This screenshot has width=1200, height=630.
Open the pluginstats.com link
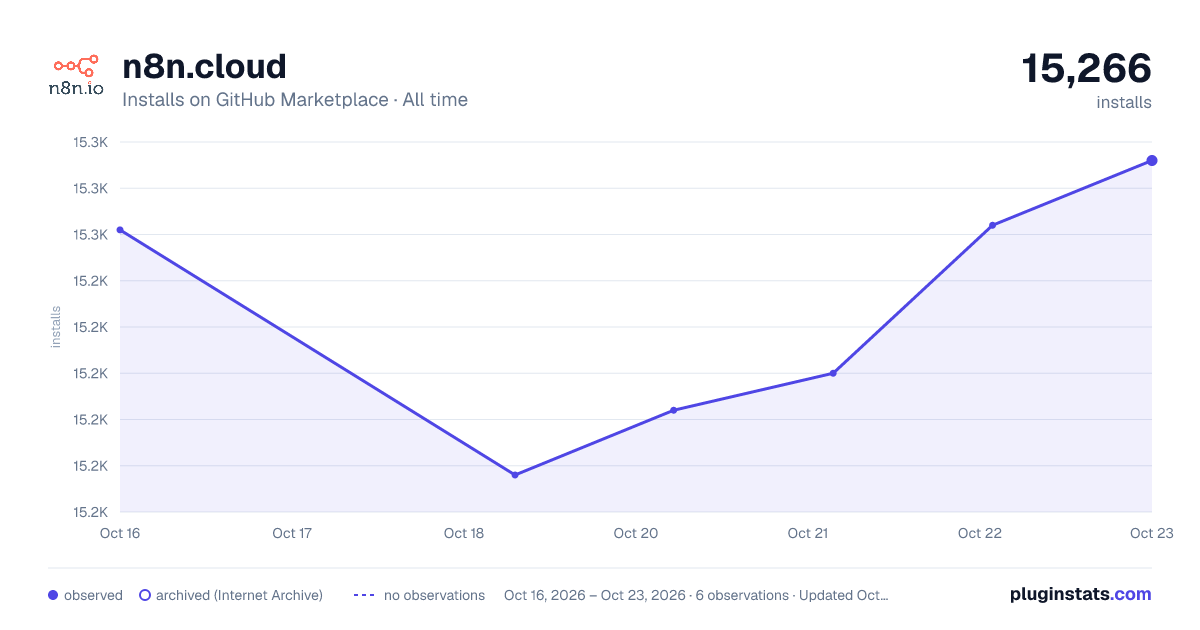[1081, 594]
